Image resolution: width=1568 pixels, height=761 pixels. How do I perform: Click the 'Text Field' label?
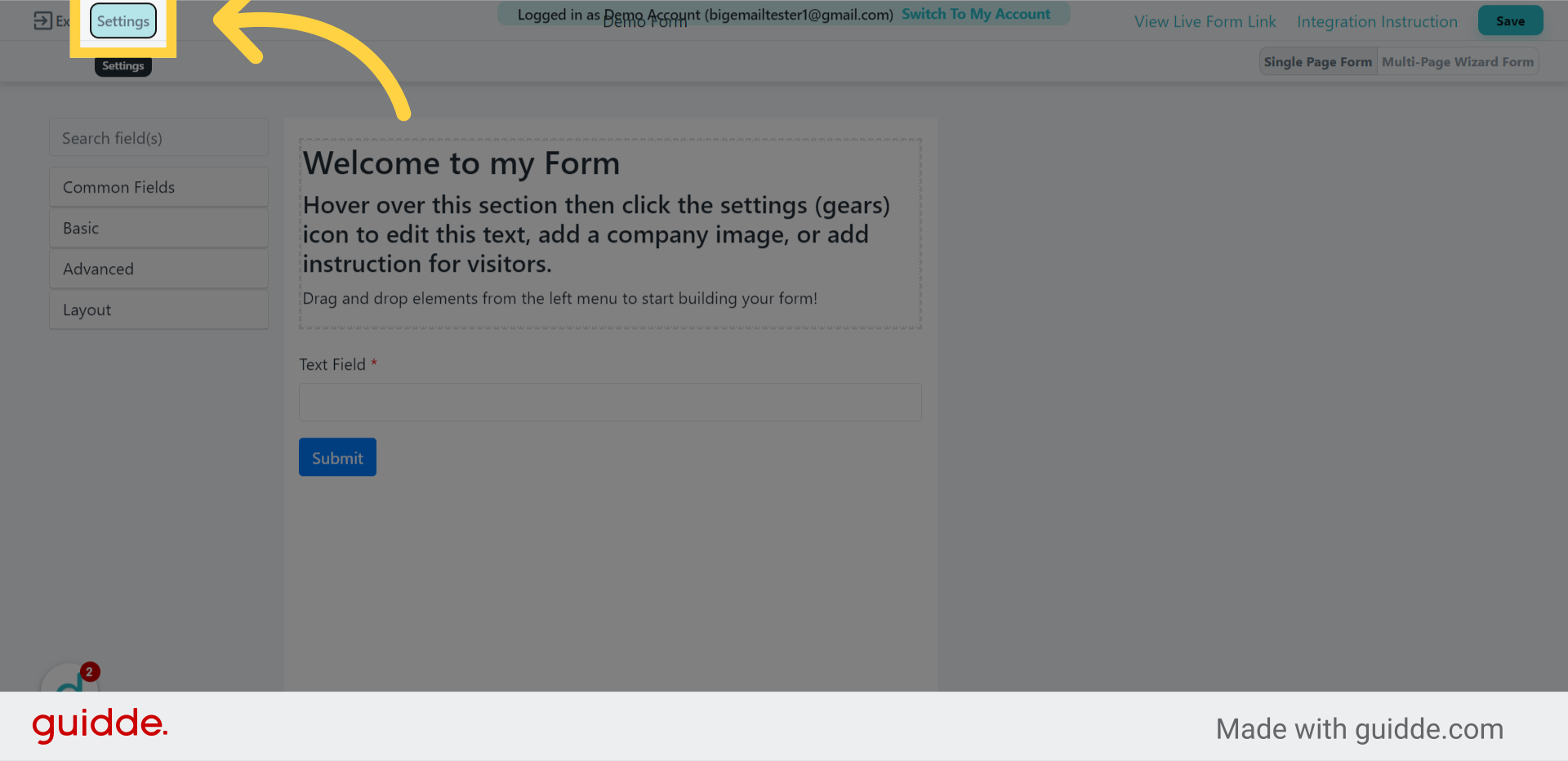pyautogui.click(x=332, y=365)
